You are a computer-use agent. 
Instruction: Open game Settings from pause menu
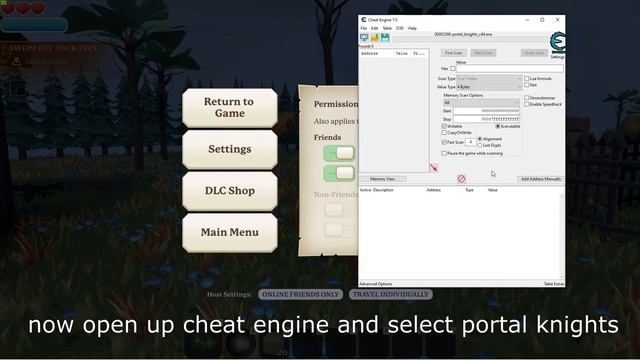(230, 149)
